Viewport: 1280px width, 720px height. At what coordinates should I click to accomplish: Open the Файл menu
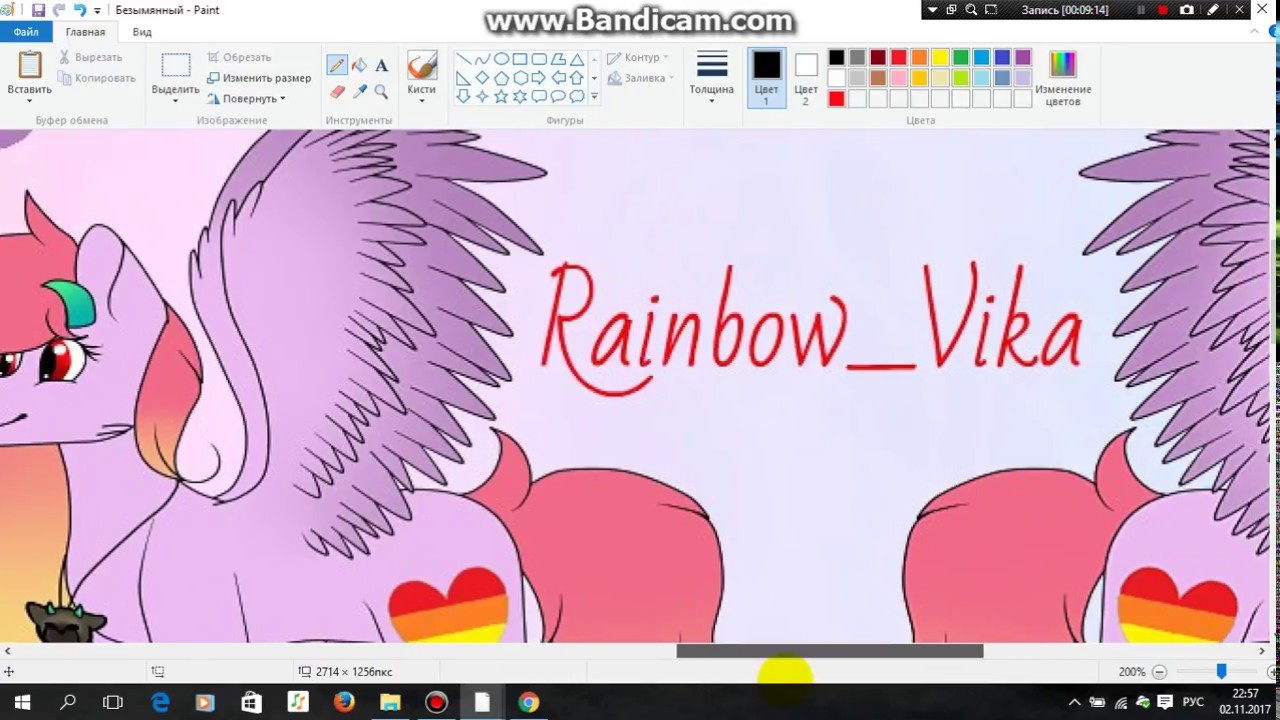(x=26, y=32)
